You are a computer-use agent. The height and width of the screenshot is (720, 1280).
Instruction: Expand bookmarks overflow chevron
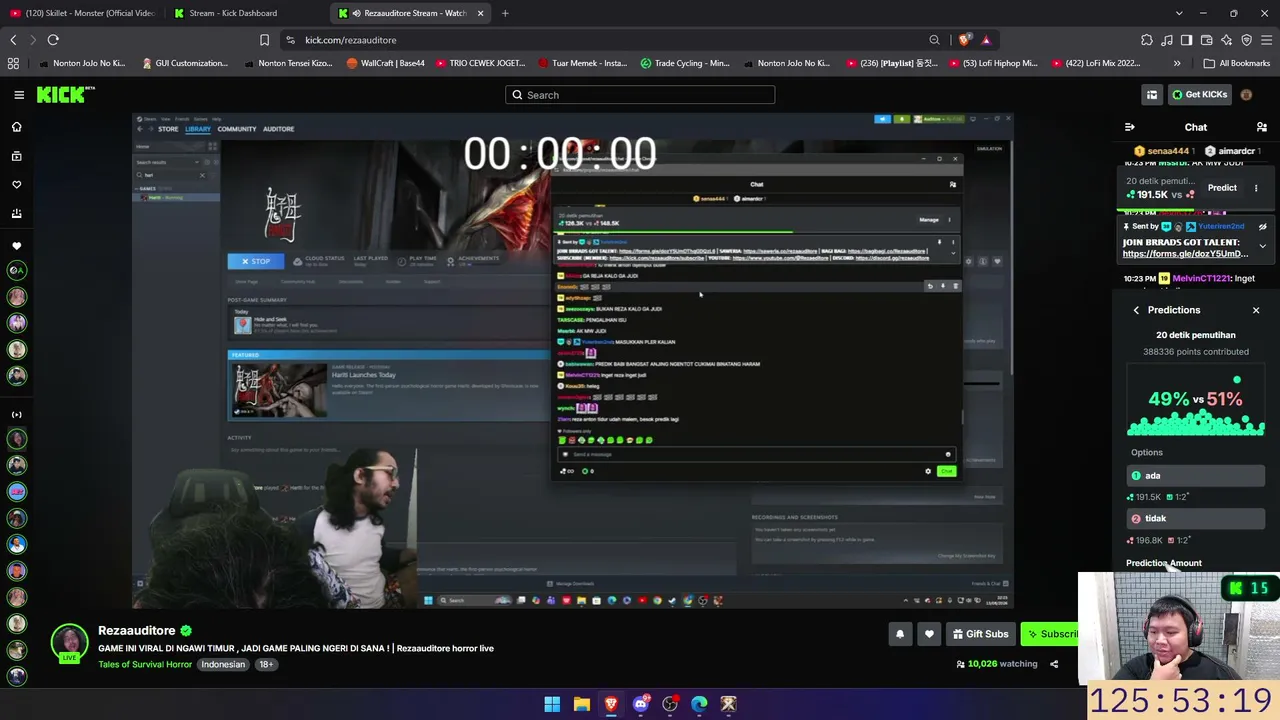1177,63
